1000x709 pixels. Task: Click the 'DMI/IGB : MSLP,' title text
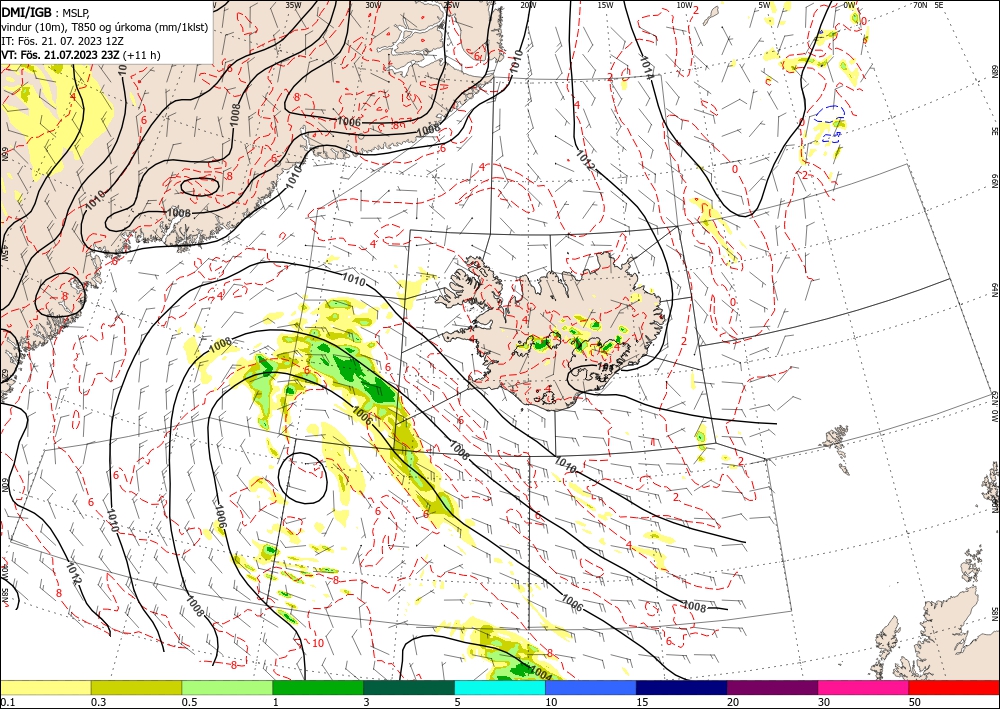(47, 12)
